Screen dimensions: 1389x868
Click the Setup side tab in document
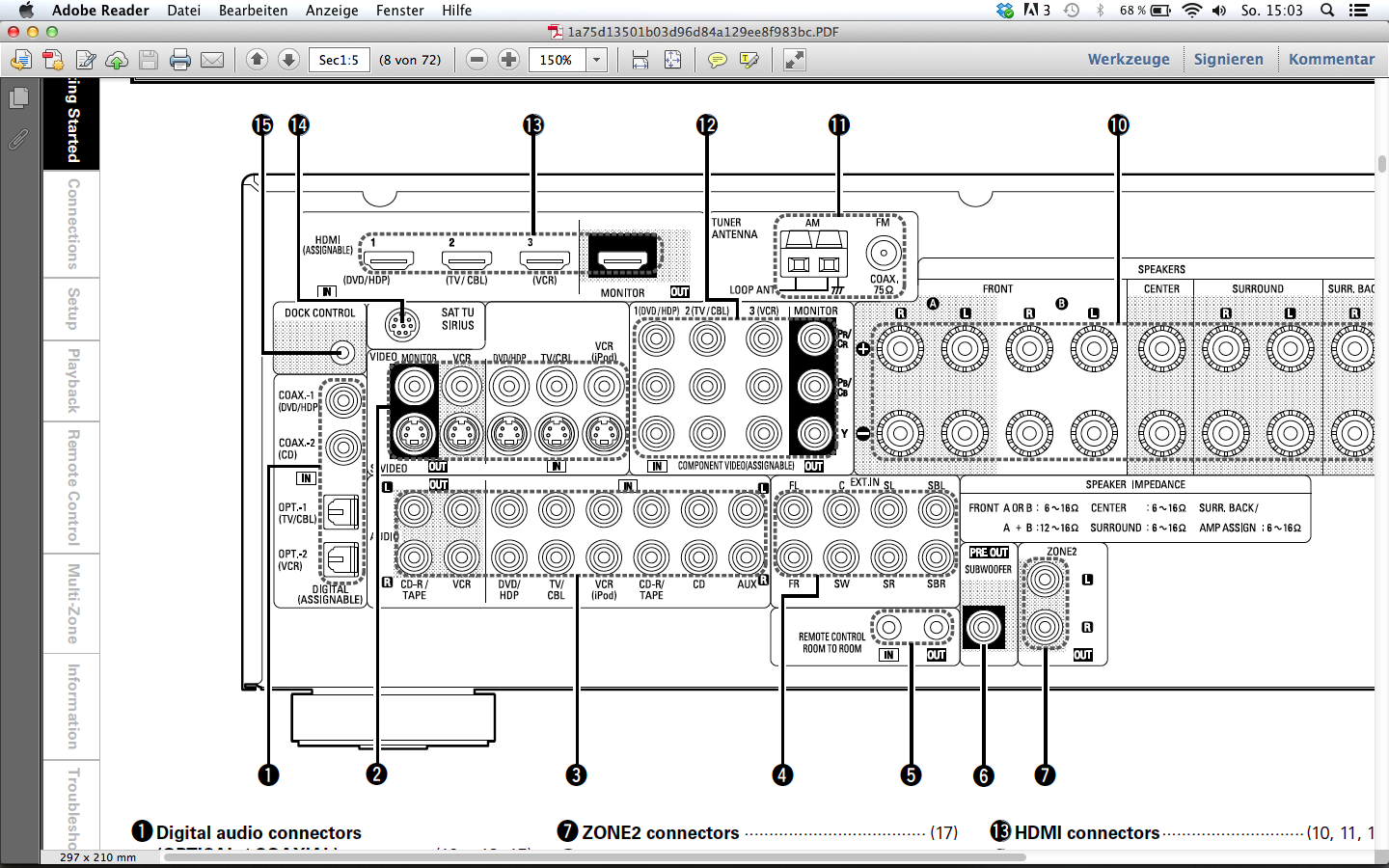72,309
